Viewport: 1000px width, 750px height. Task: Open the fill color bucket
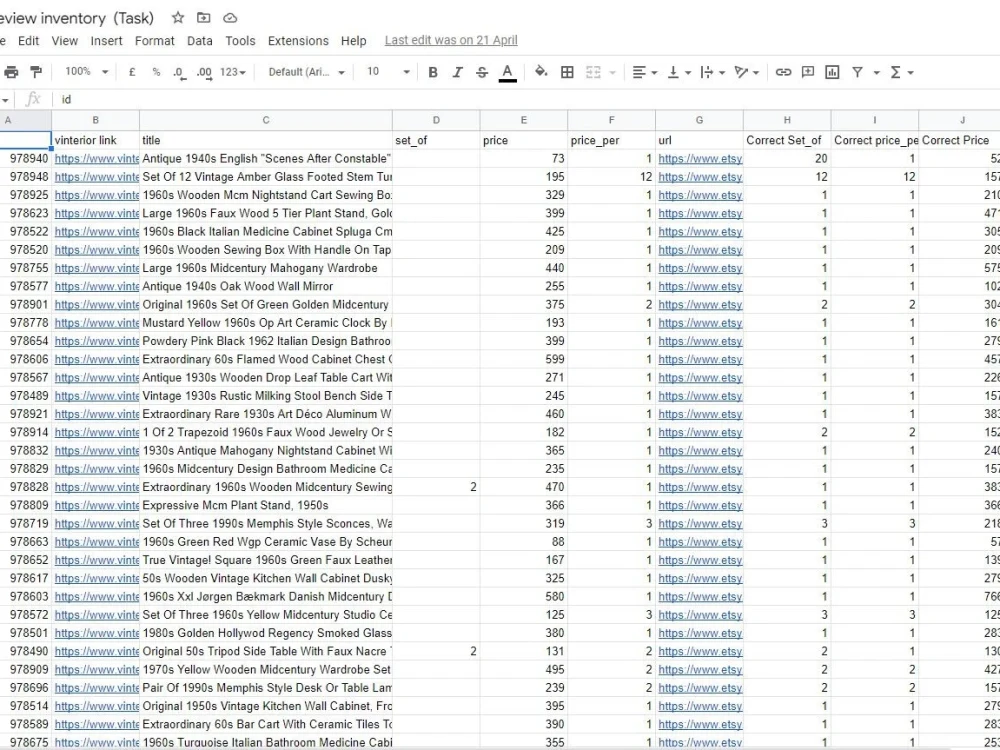pos(541,71)
